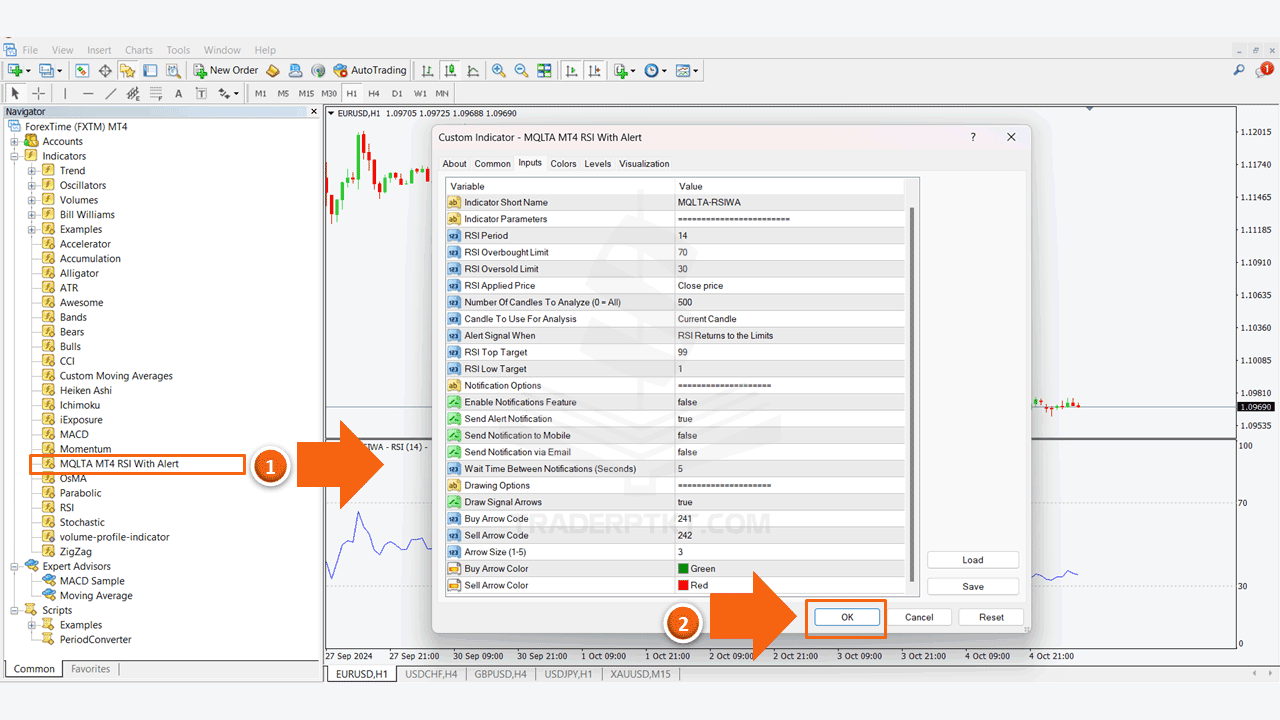Close the Navigator panel
The image size is (1280, 720).
[x=314, y=112]
